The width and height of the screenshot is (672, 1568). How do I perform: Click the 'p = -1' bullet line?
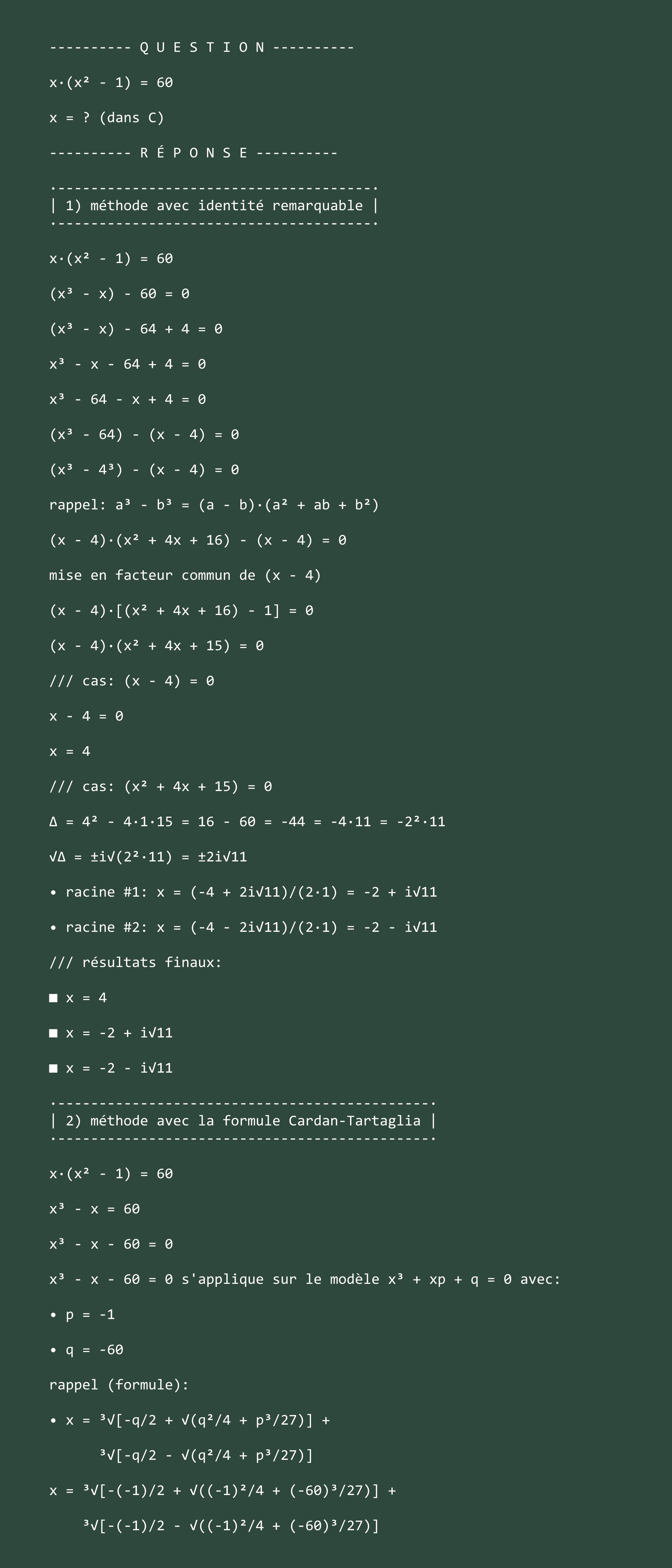(82, 1315)
